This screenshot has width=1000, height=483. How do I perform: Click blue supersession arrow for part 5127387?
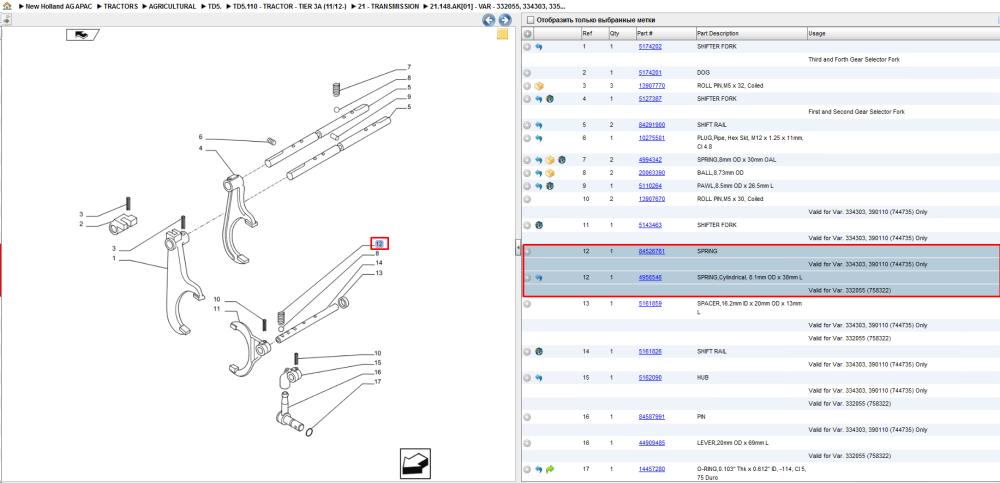[x=539, y=99]
